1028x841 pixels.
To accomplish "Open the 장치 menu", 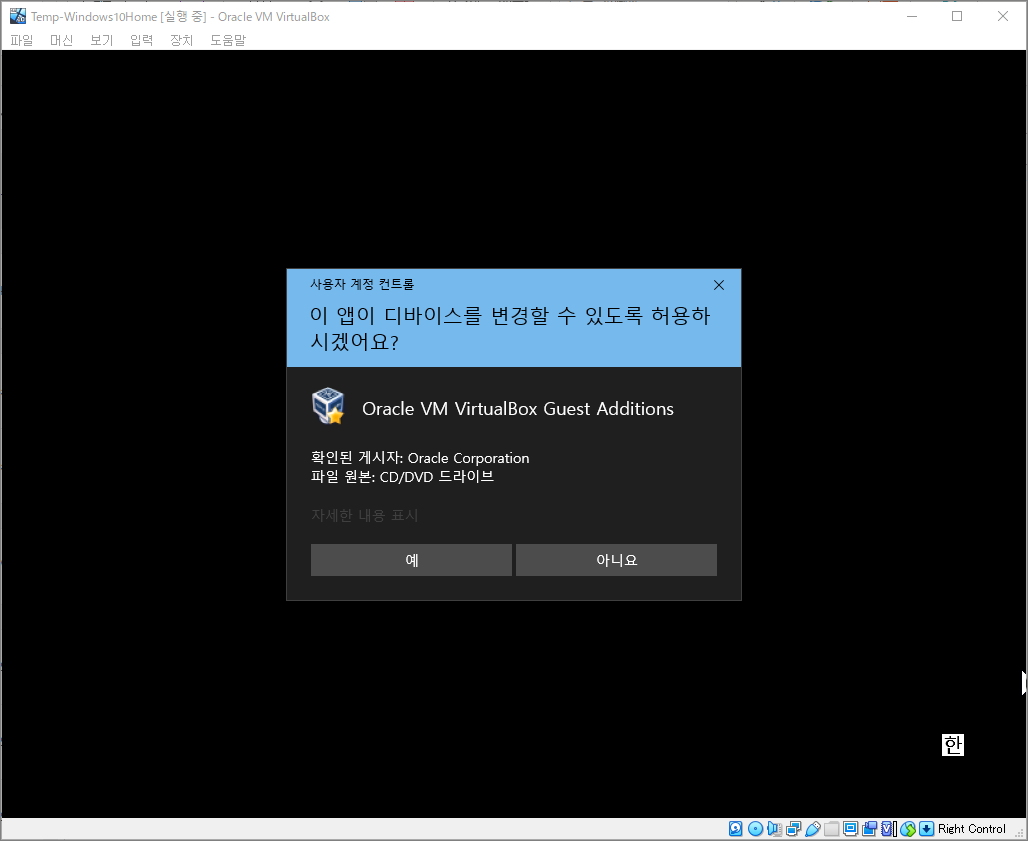I will click(182, 40).
